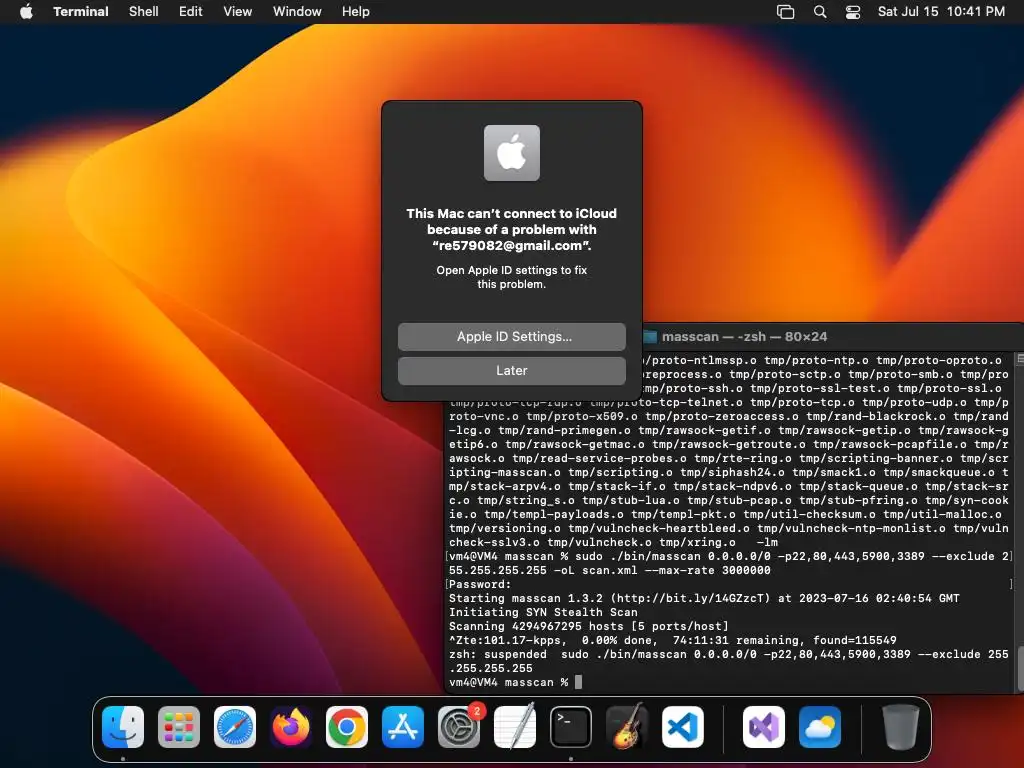This screenshot has height=768, width=1024.
Task: Click the Stage Manager icon in menu bar
Action: (x=785, y=12)
